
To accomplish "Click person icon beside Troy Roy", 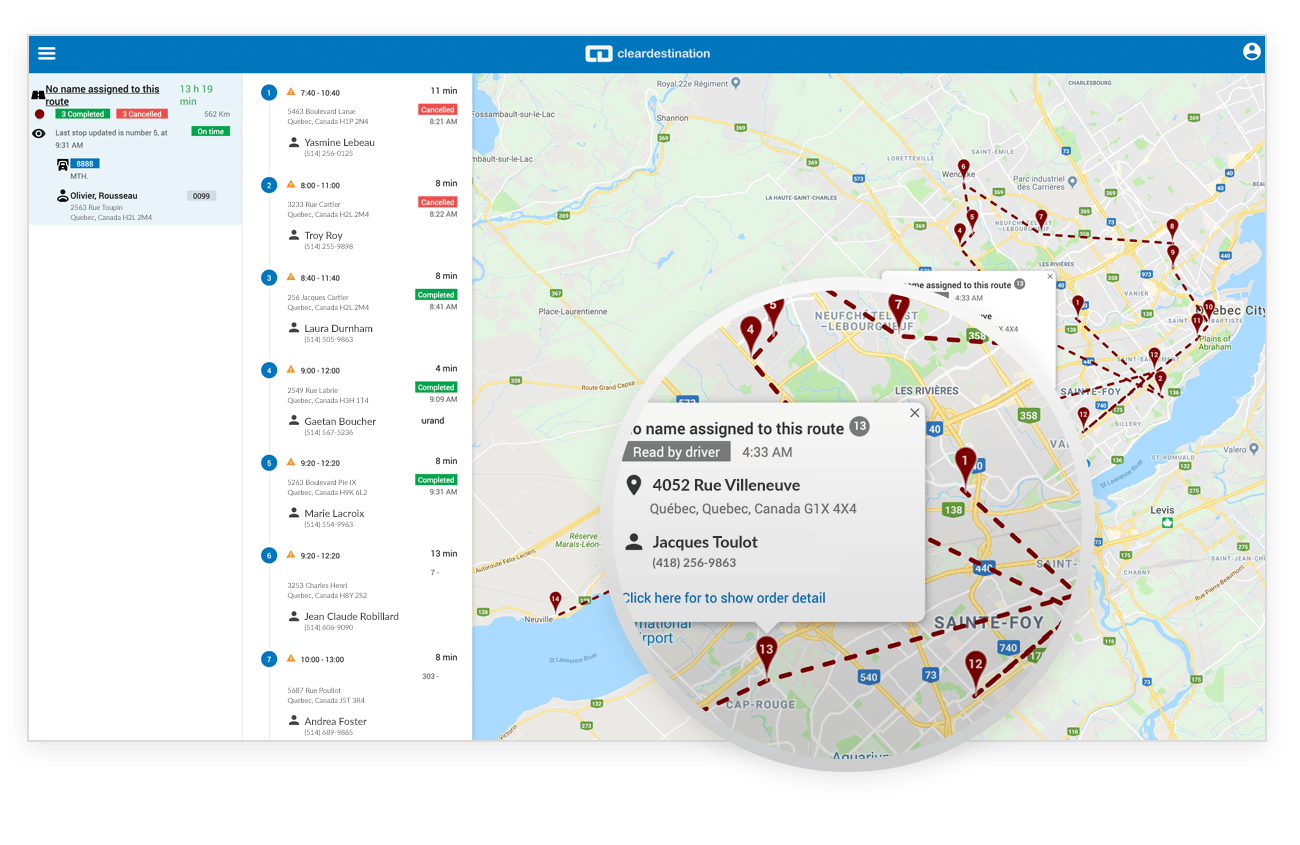I will pos(294,235).
